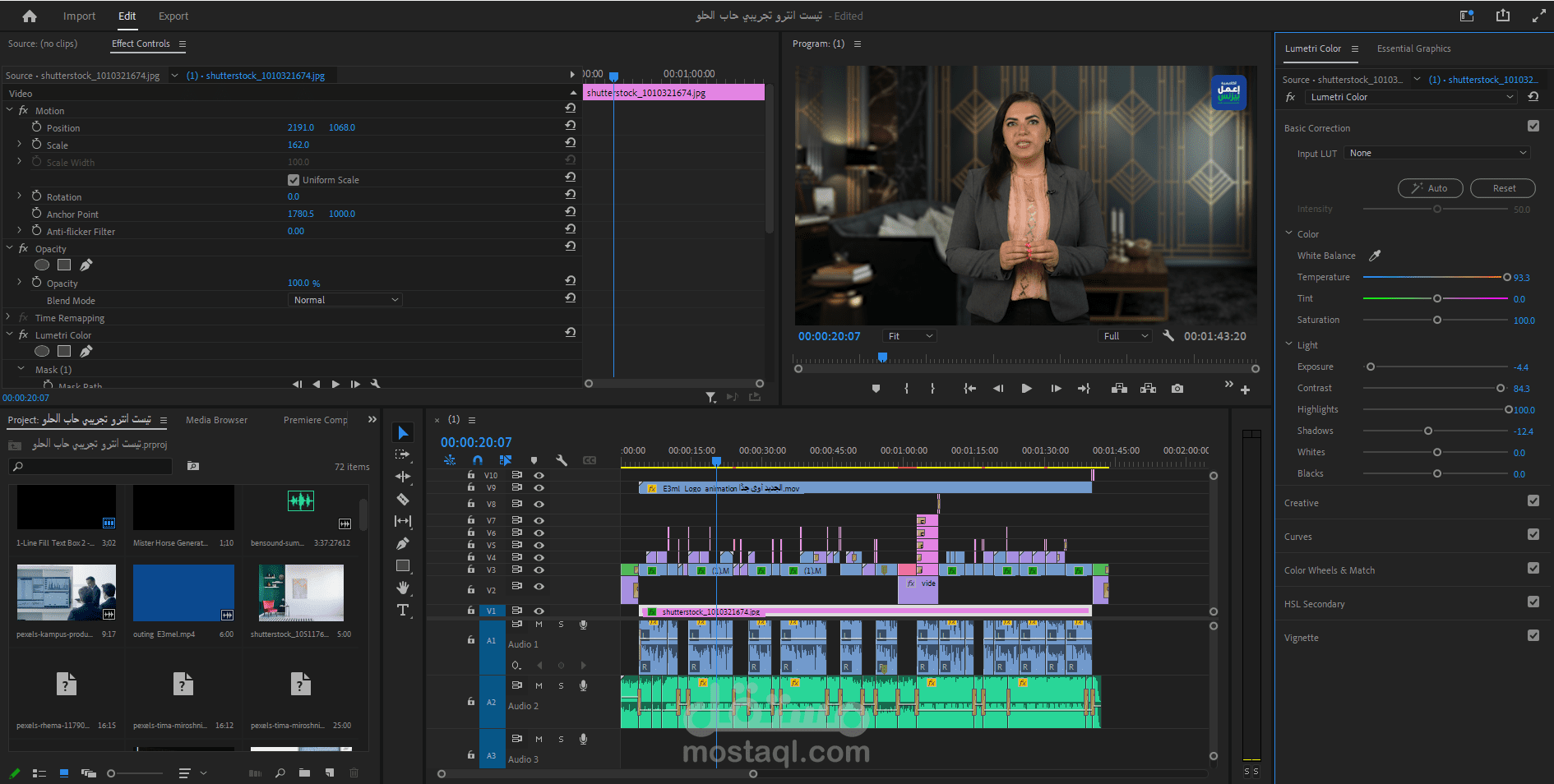Click the Auto color correction button
The height and width of the screenshot is (784, 1554).
(x=1431, y=188)
